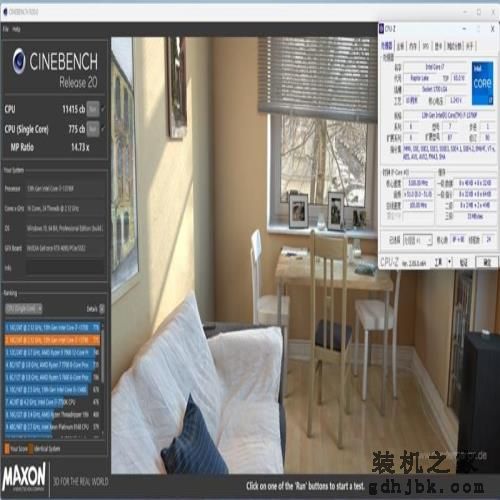
Task: Select rank 1 13th Gen Intel Core blue row
Action: coord(52,327)
